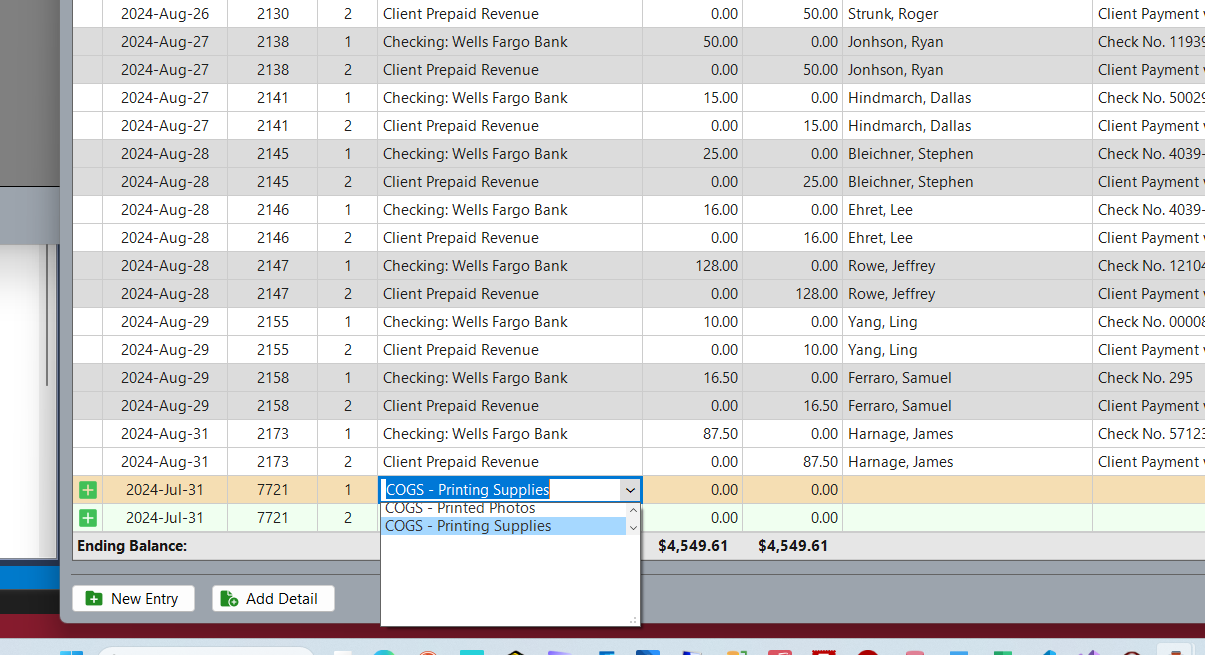This screenshot has width=1205, height=655.
Task: Select the 128.00 debit cell for Rowe, Jeffrey
Action: 692,266
